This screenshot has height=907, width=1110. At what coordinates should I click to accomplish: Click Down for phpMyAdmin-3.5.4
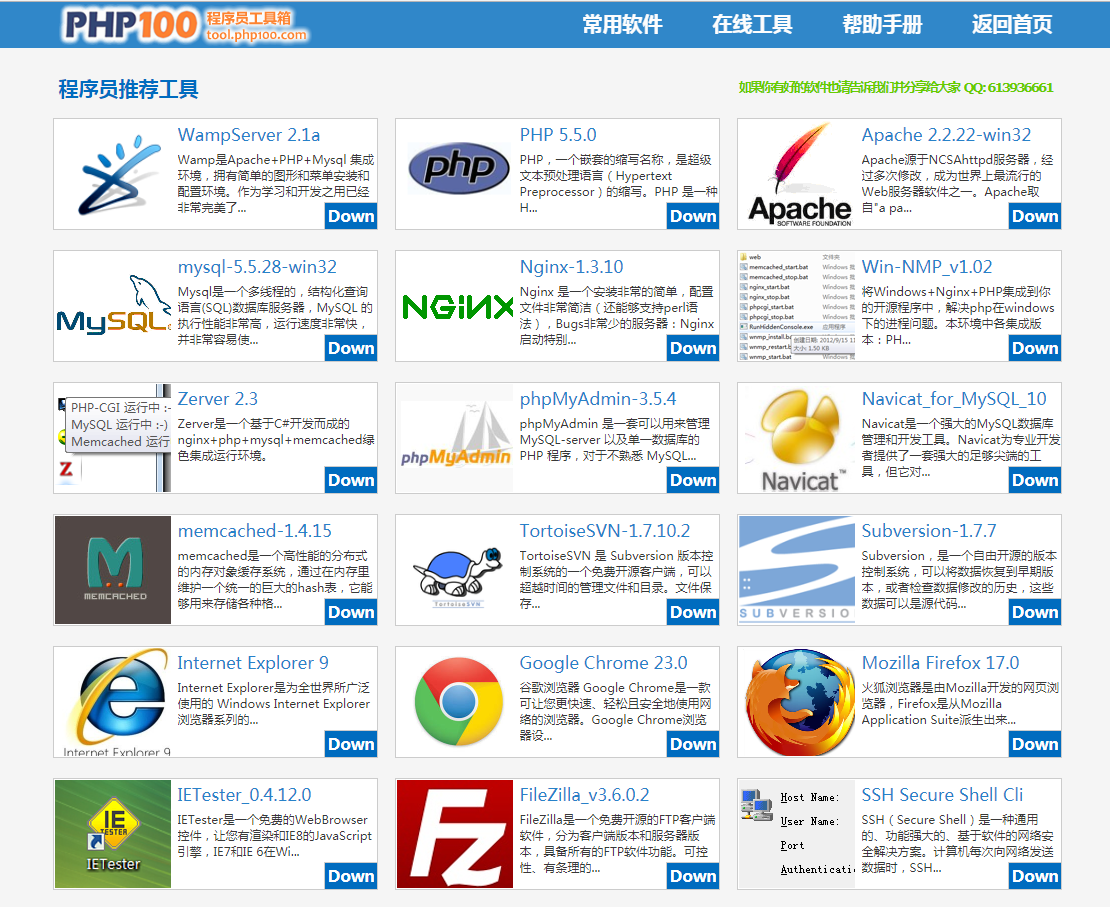pos(693,480)
